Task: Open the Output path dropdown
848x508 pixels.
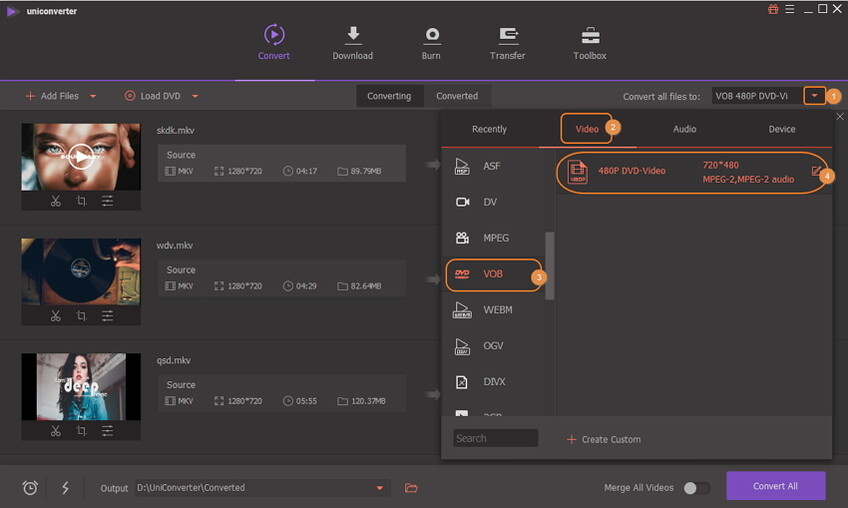Action: point(380,488)
